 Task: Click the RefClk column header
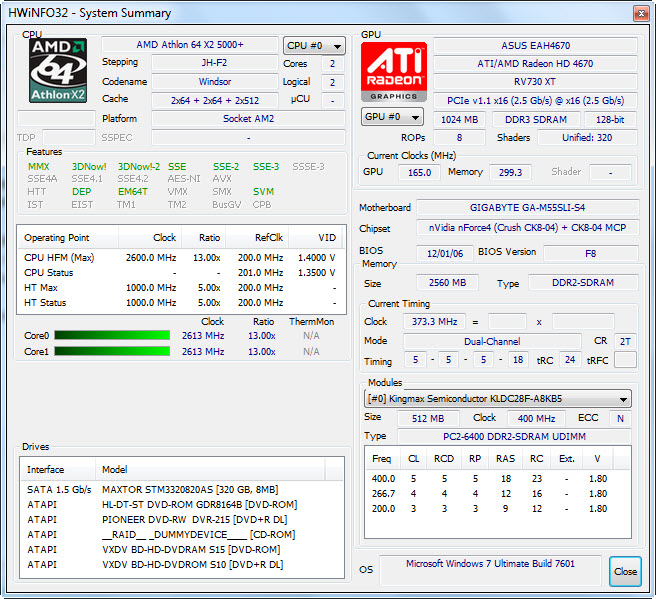click(257, 238)
